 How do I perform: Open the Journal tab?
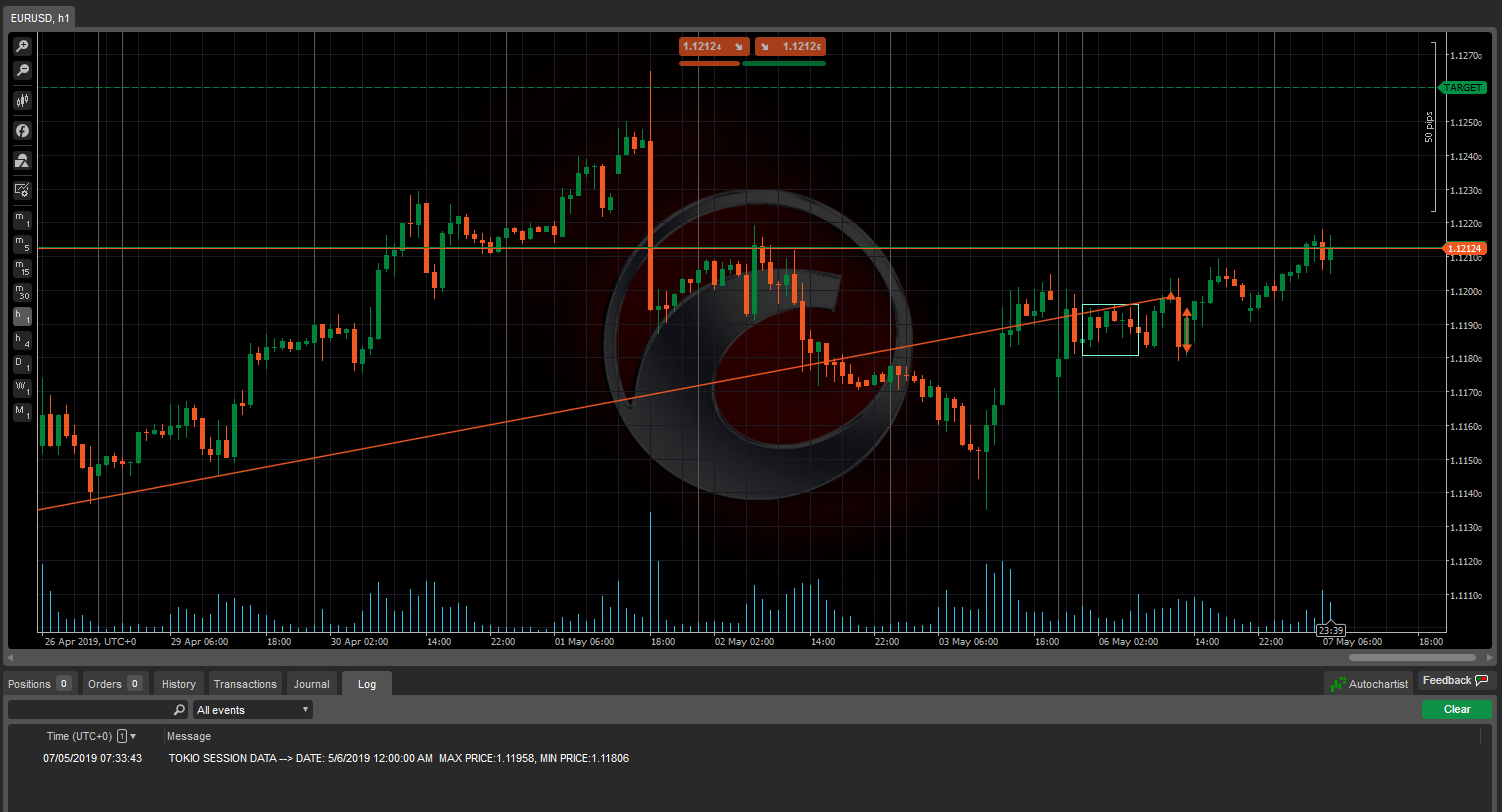(311, 684)
